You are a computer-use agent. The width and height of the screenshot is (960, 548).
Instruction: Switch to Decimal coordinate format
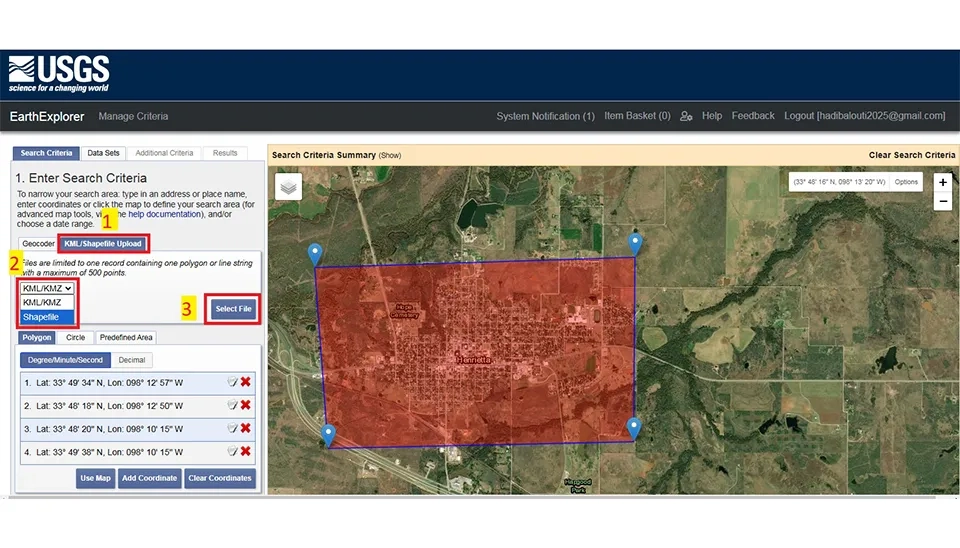132,360
